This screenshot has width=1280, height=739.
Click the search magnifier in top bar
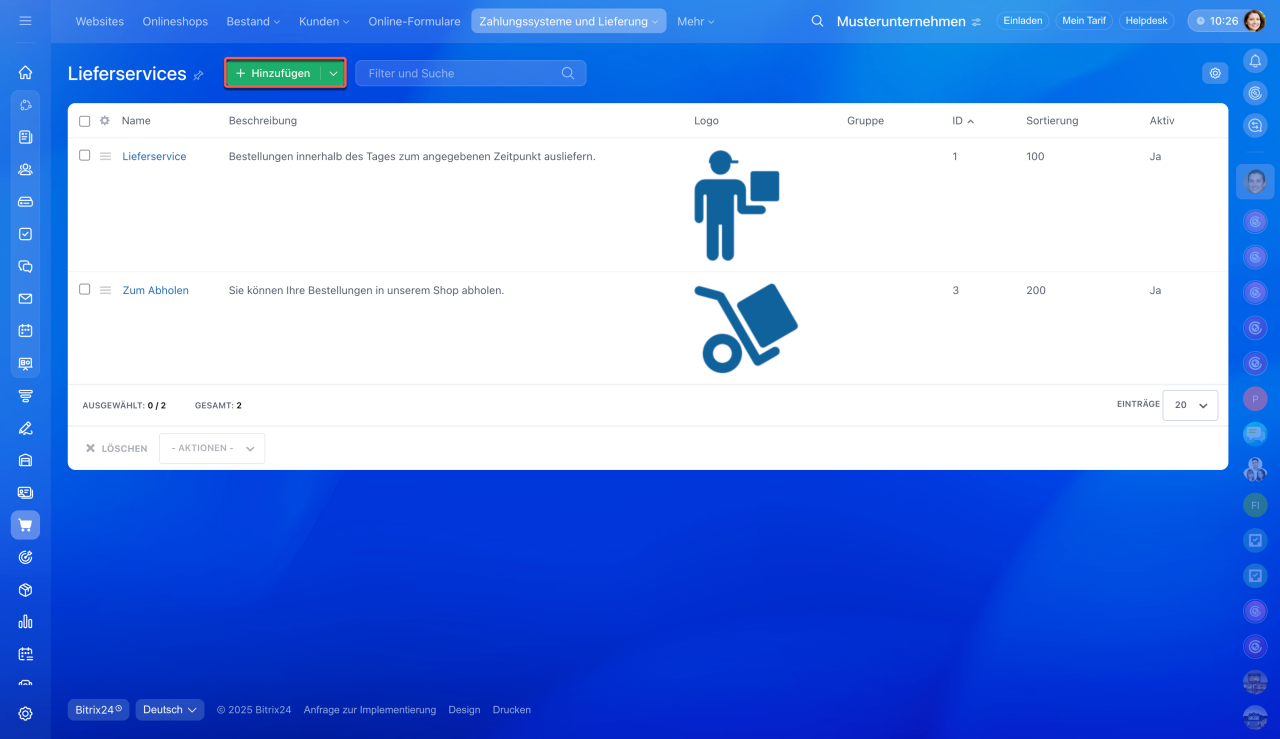817,21
